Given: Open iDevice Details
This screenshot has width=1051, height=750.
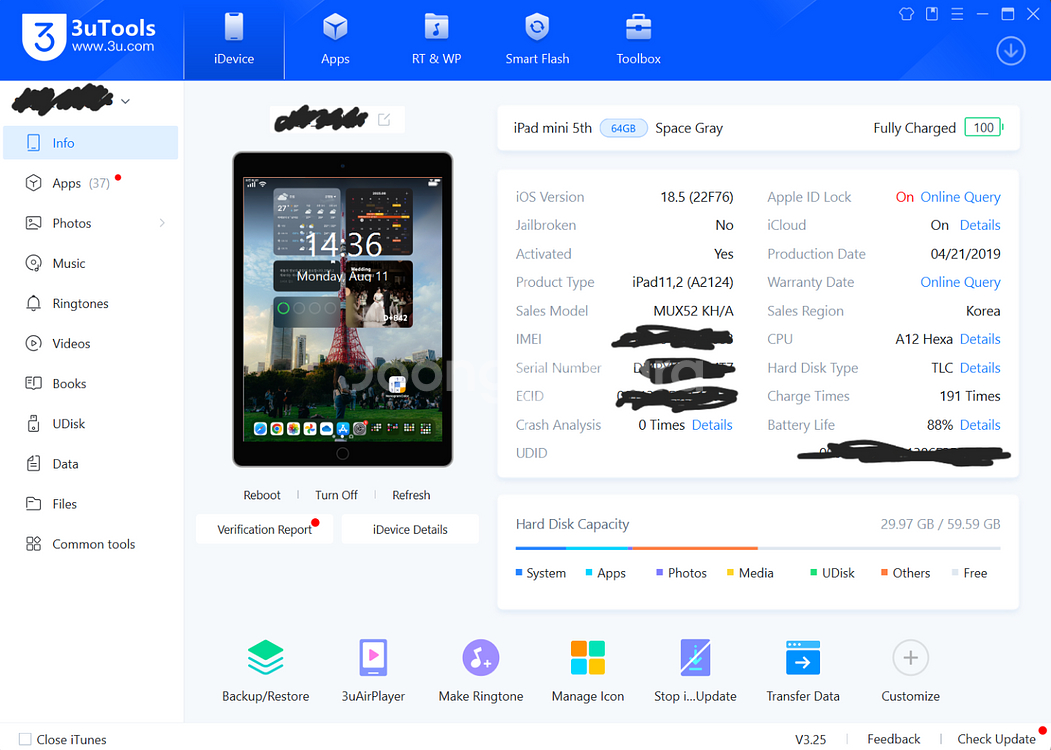Looking at the screenshot, I should click(x=410, y=529).
